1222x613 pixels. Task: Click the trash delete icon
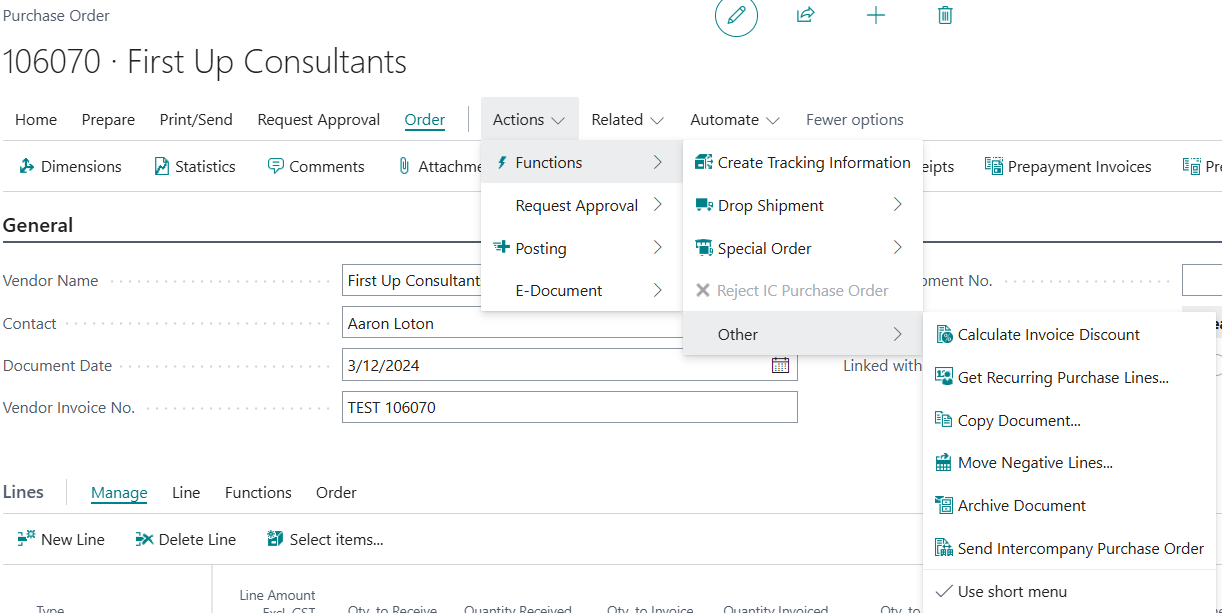click(x=945, y=15)
